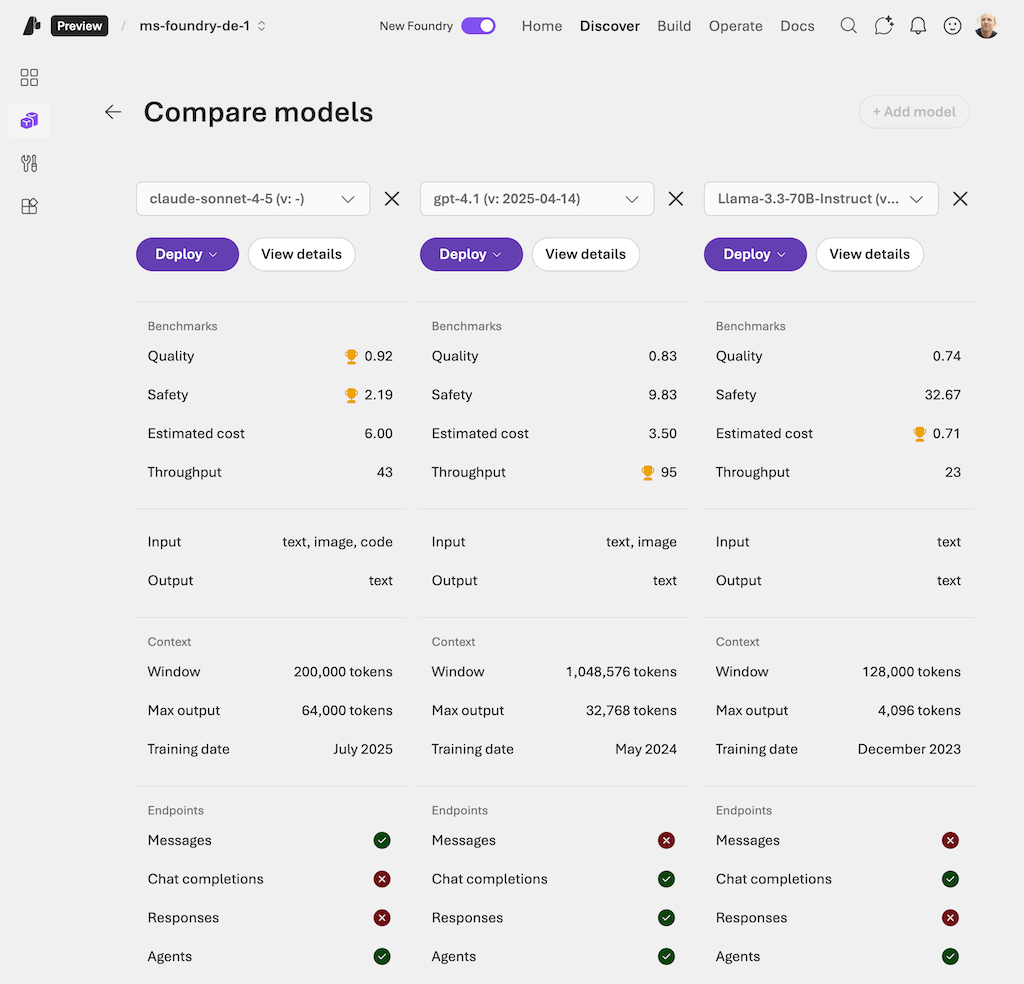Viewport: 1024px width, 984px height.
Task: Go to the Build tab
Action: 674,26
